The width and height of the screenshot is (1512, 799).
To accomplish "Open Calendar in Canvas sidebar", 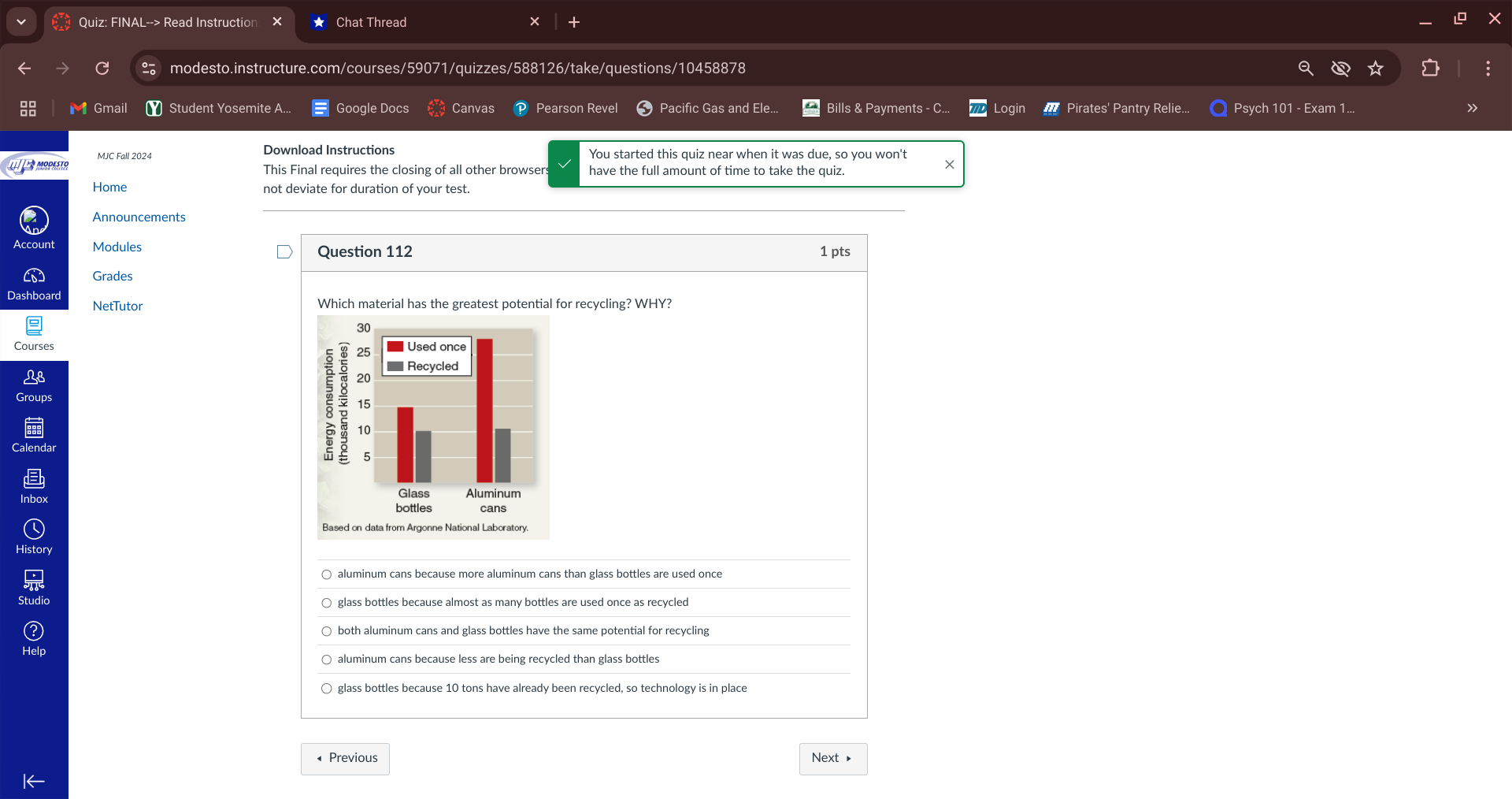I will pyautogui.click(x=34, y=437).
